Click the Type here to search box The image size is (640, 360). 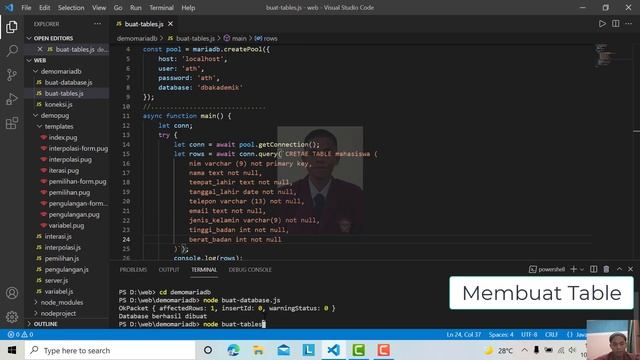click(110, 350)
